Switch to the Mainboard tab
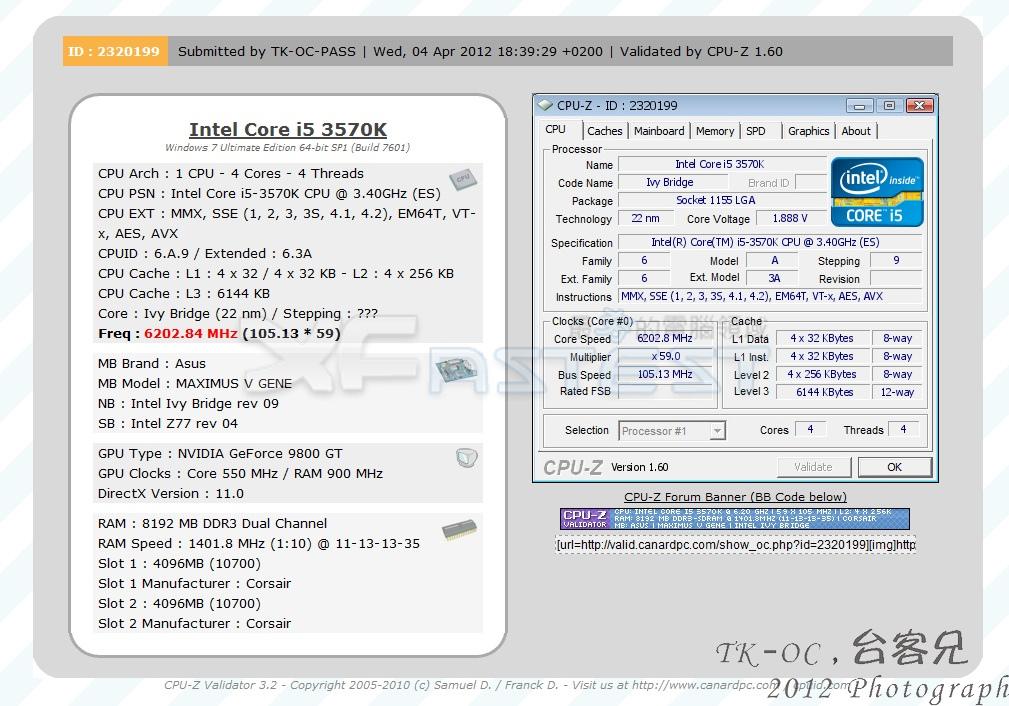The width and height of the screenshot is (1009, 706). (x=659, y=131)
